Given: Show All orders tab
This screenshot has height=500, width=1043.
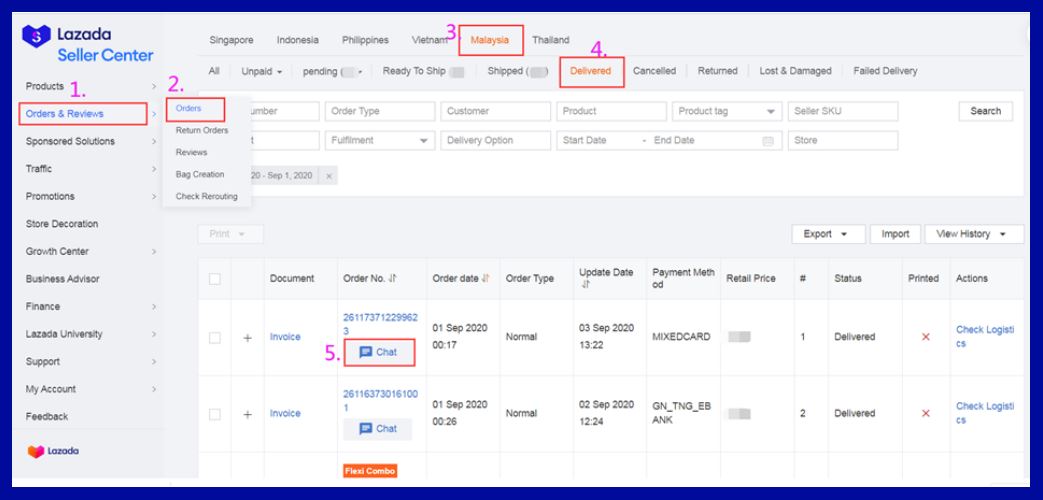Looking at the screenshot, I should coord(214,71).
